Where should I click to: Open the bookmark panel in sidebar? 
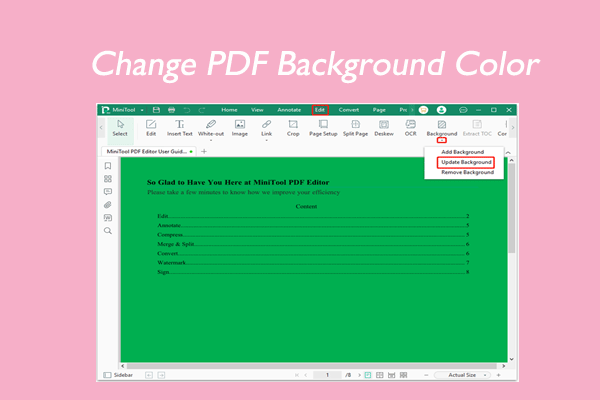pos(108,166)
